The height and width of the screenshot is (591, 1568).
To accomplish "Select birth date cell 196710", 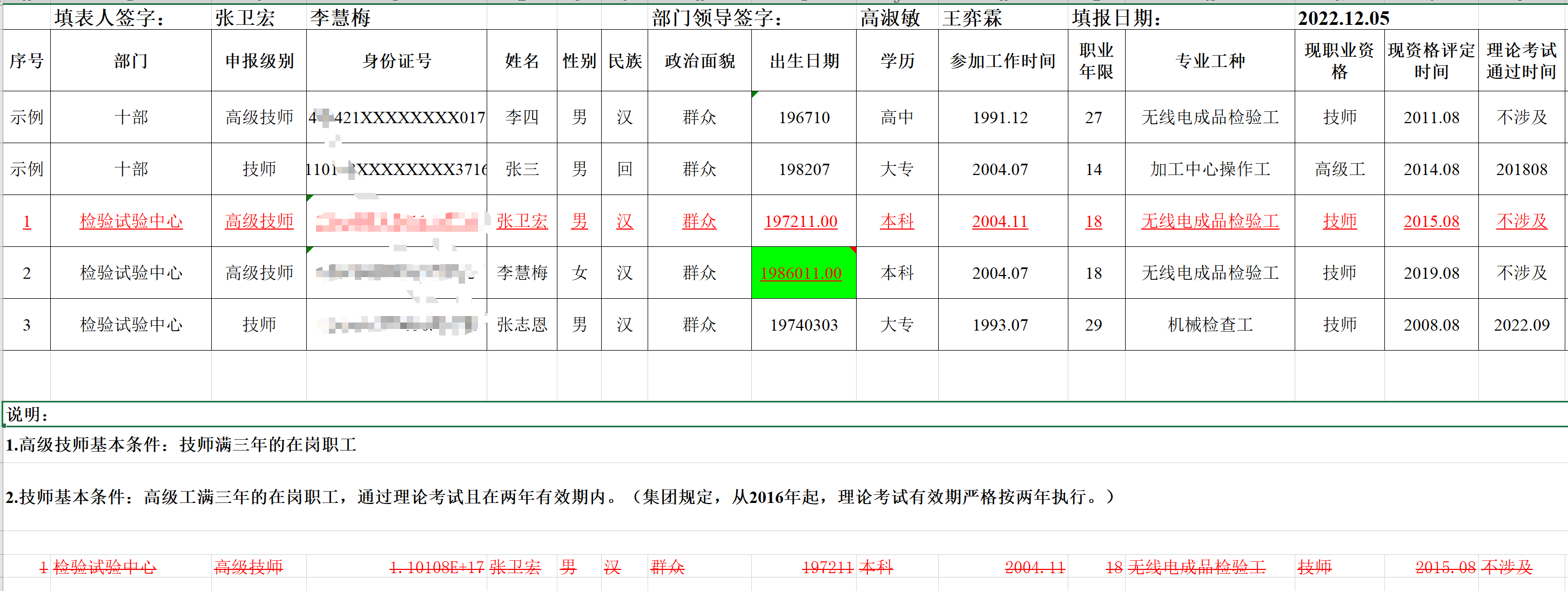I will click(x=804, y=117).
